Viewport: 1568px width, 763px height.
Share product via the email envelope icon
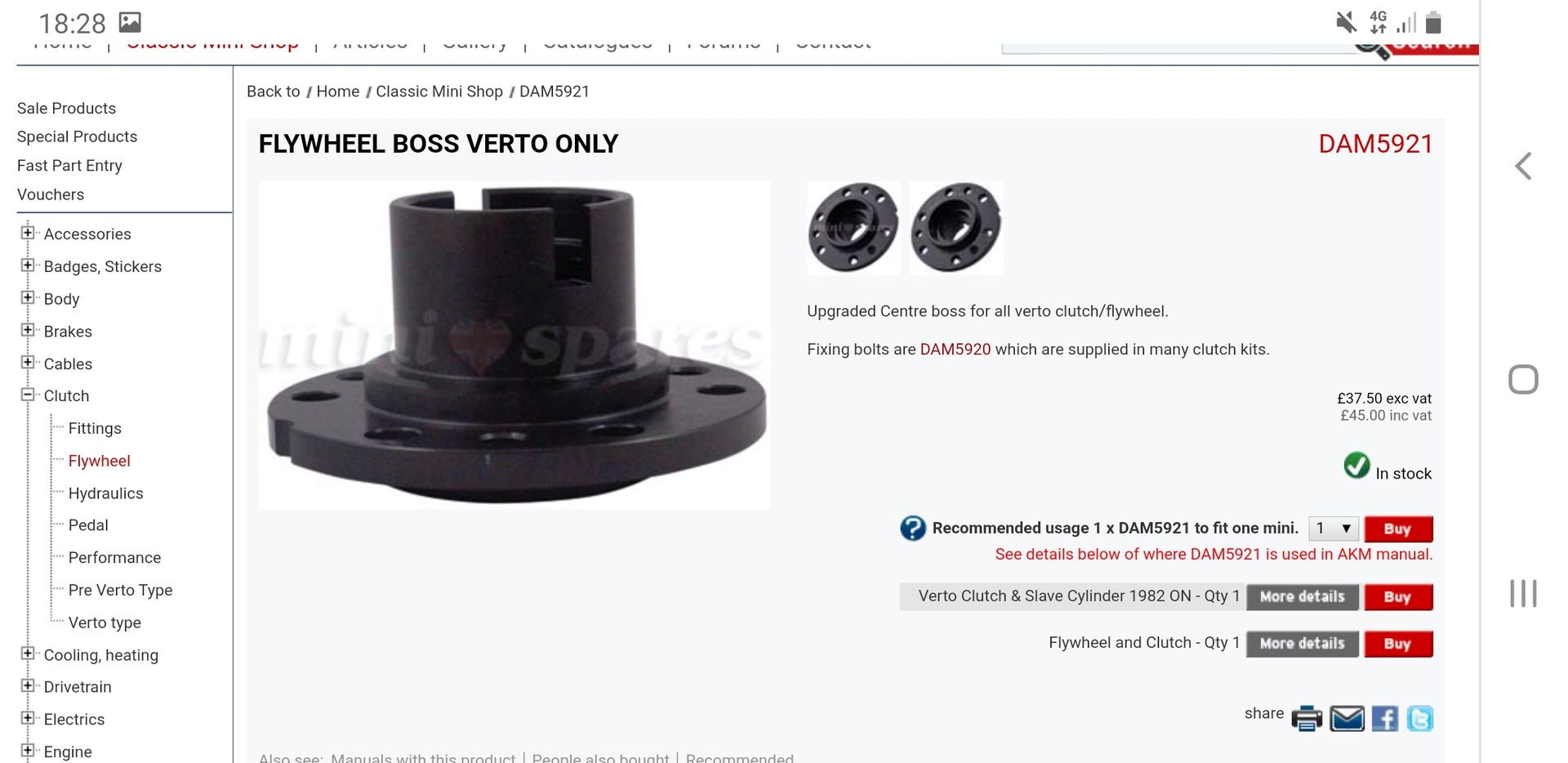tap(1347, 718)
